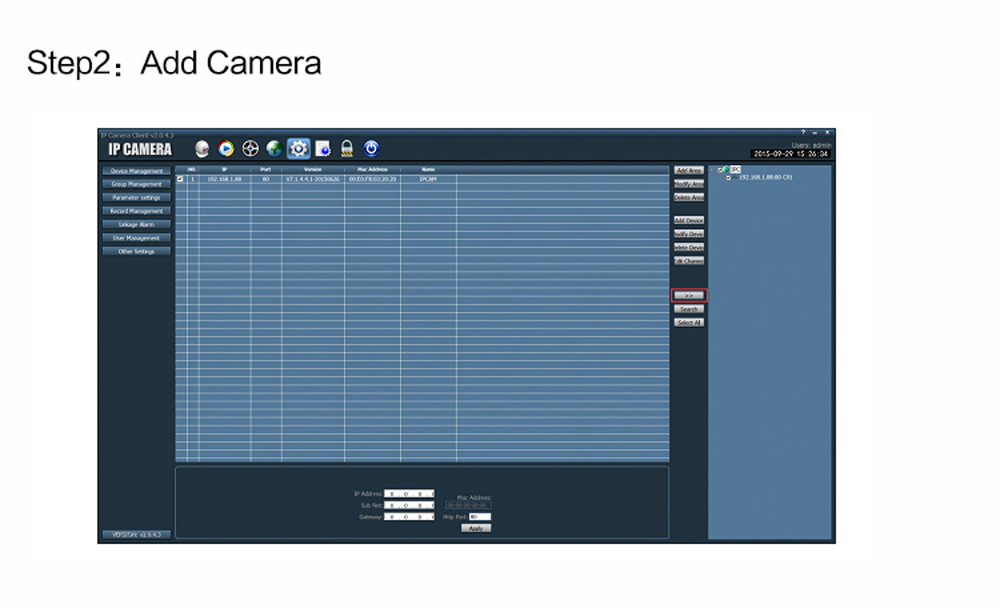Click the Http Port input field

[480, 517]
